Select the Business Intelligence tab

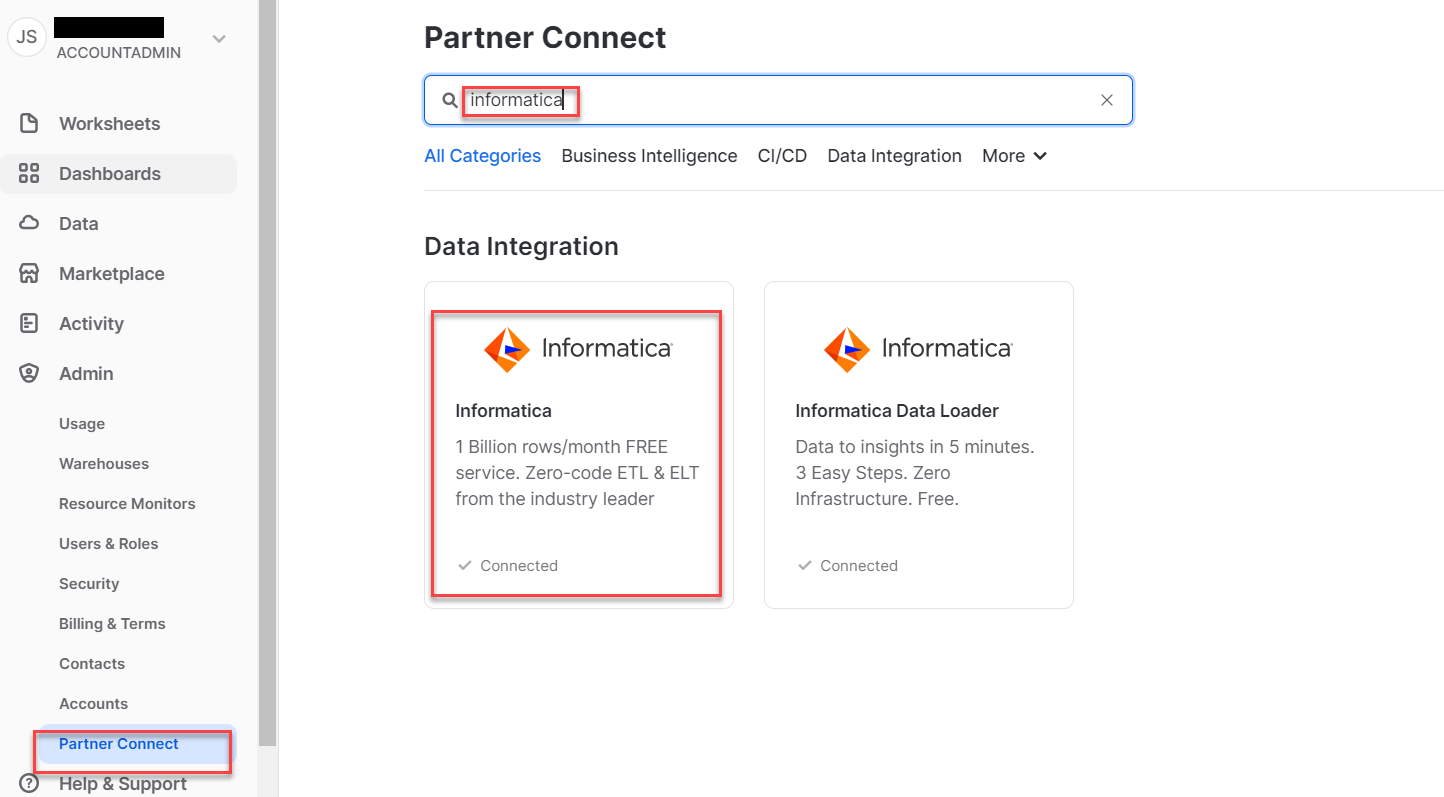(x=649, y=156)
